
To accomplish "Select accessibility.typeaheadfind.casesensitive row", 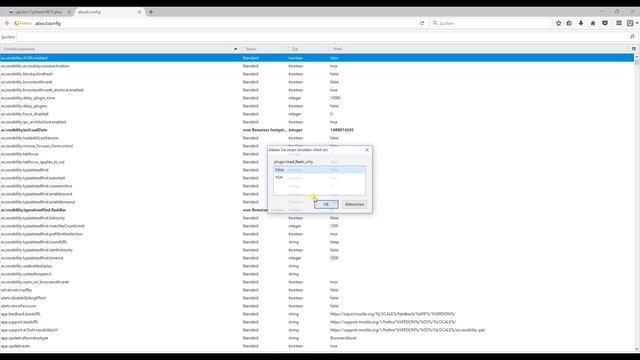I will coord(317,186).
